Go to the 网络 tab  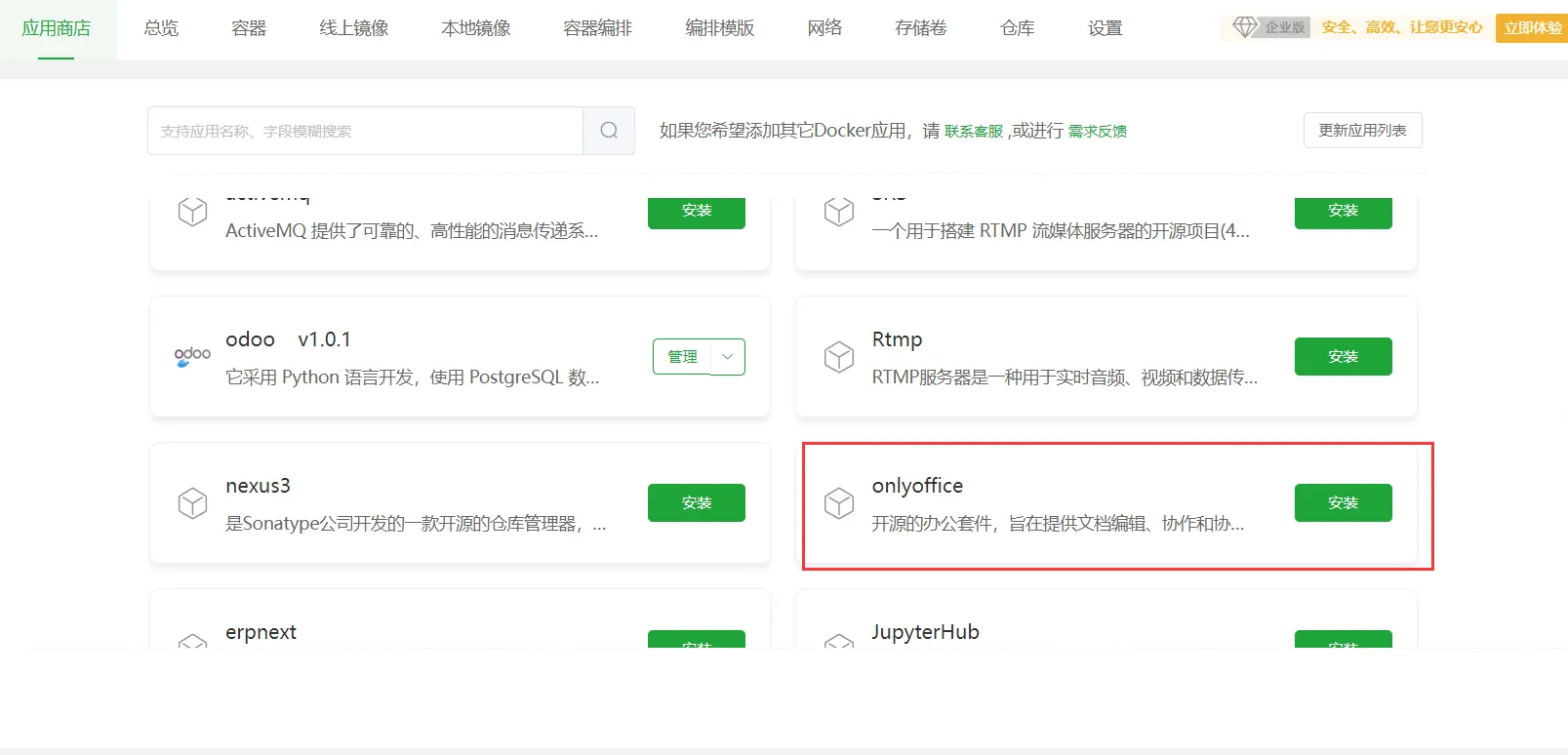click(x=824, y=28)
